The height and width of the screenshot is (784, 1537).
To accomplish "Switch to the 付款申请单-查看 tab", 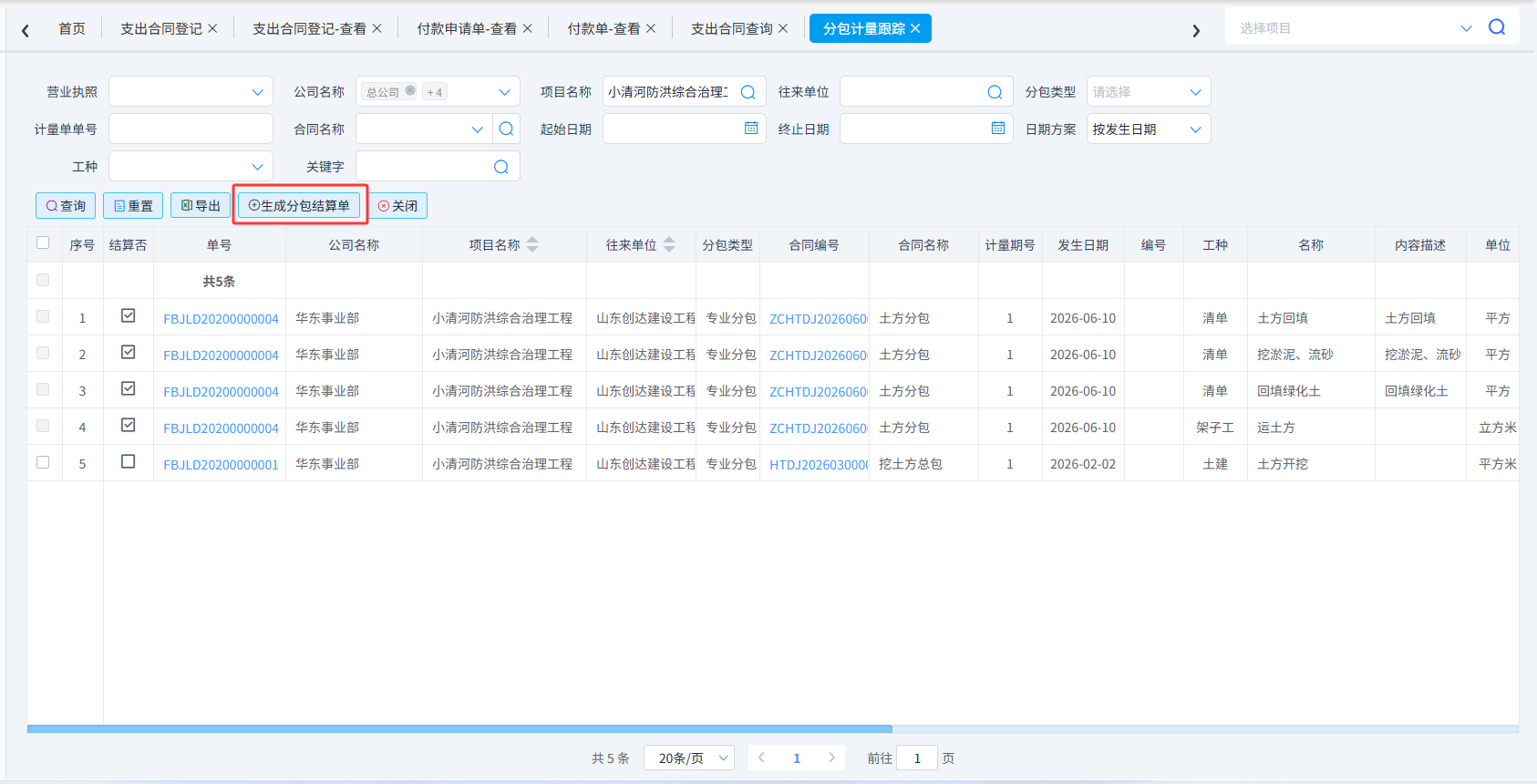I will (x=467, y=29).
